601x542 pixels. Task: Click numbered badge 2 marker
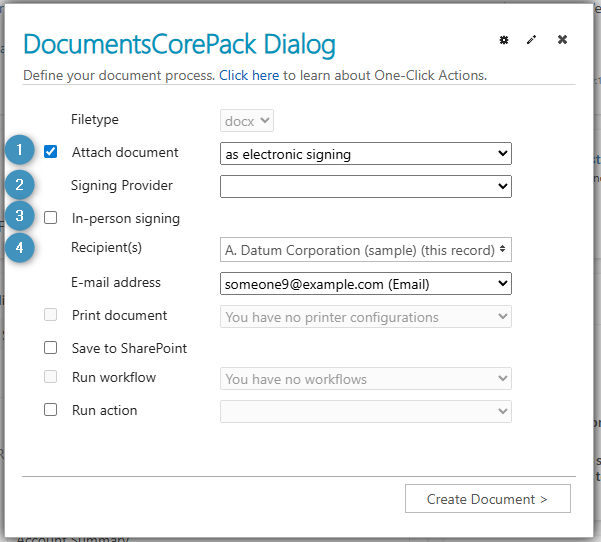click(19, 185)
